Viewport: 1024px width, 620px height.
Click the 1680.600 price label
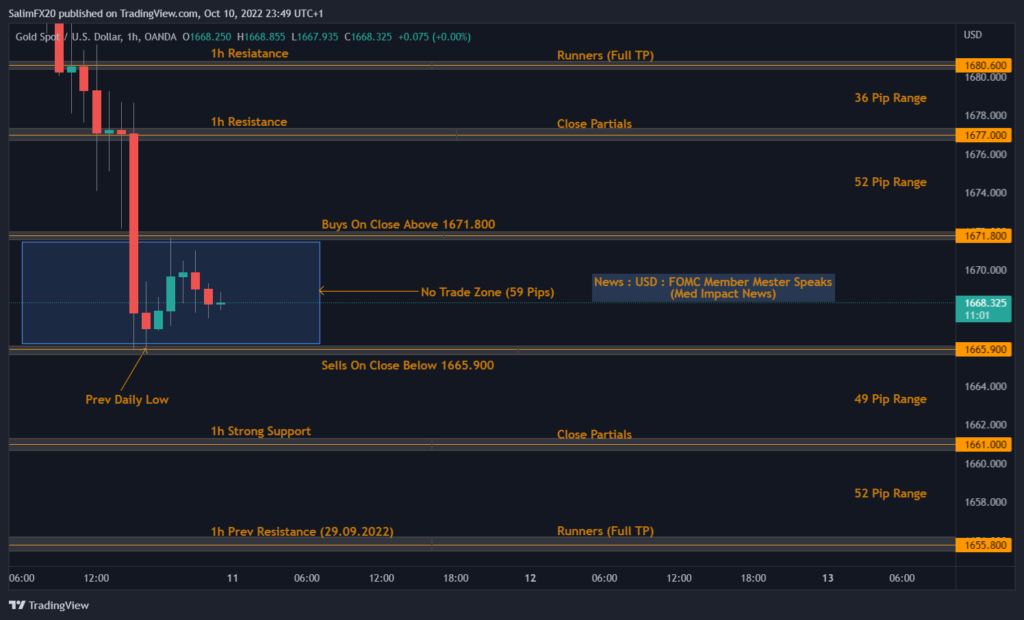(984, 65)
